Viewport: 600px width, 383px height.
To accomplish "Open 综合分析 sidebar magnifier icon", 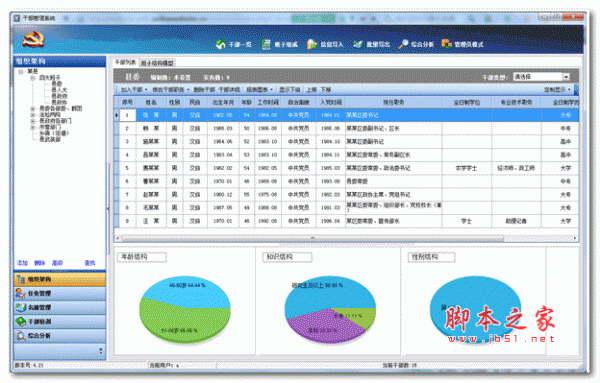I will click(21, 336).
